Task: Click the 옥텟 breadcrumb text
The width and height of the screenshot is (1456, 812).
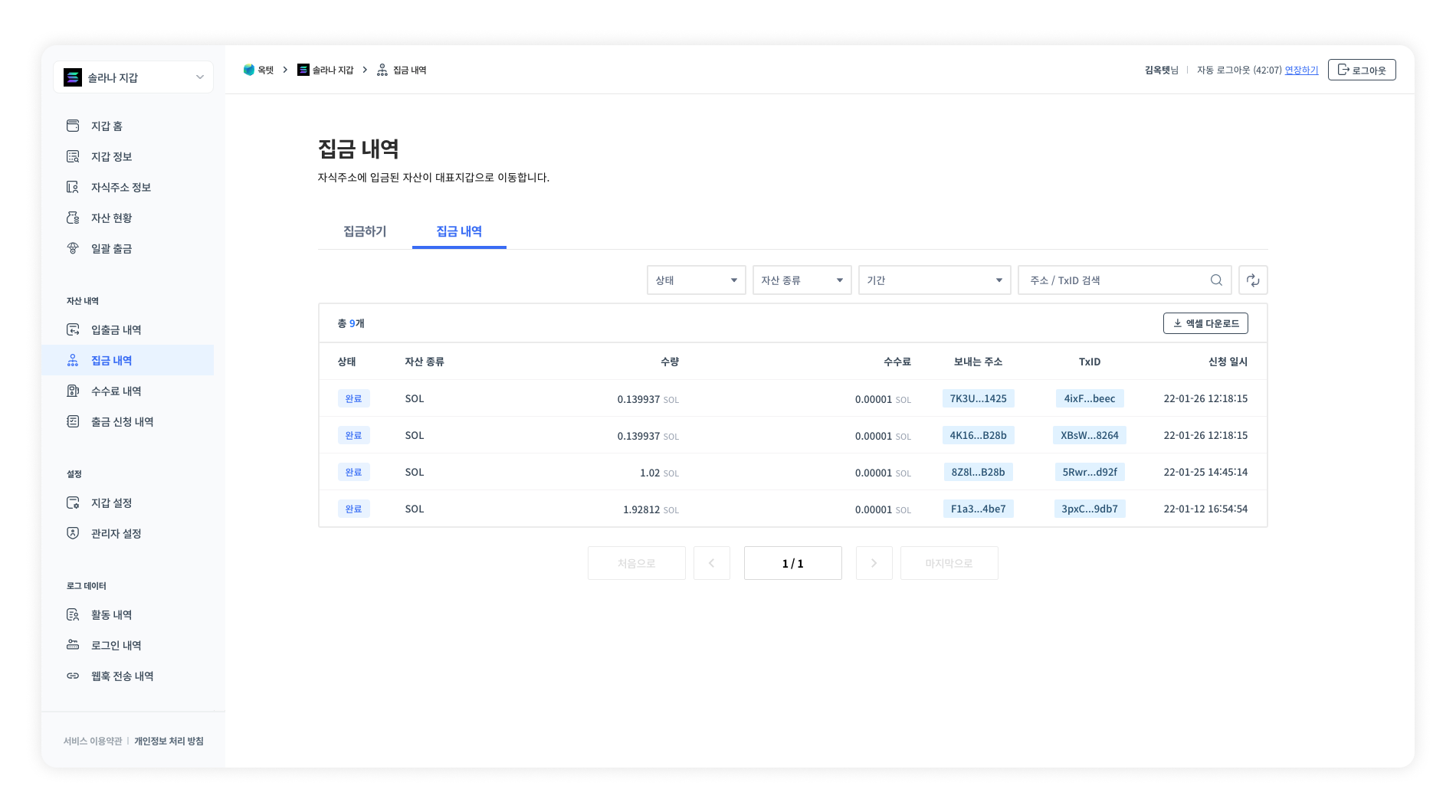Action: click(266, 70)
